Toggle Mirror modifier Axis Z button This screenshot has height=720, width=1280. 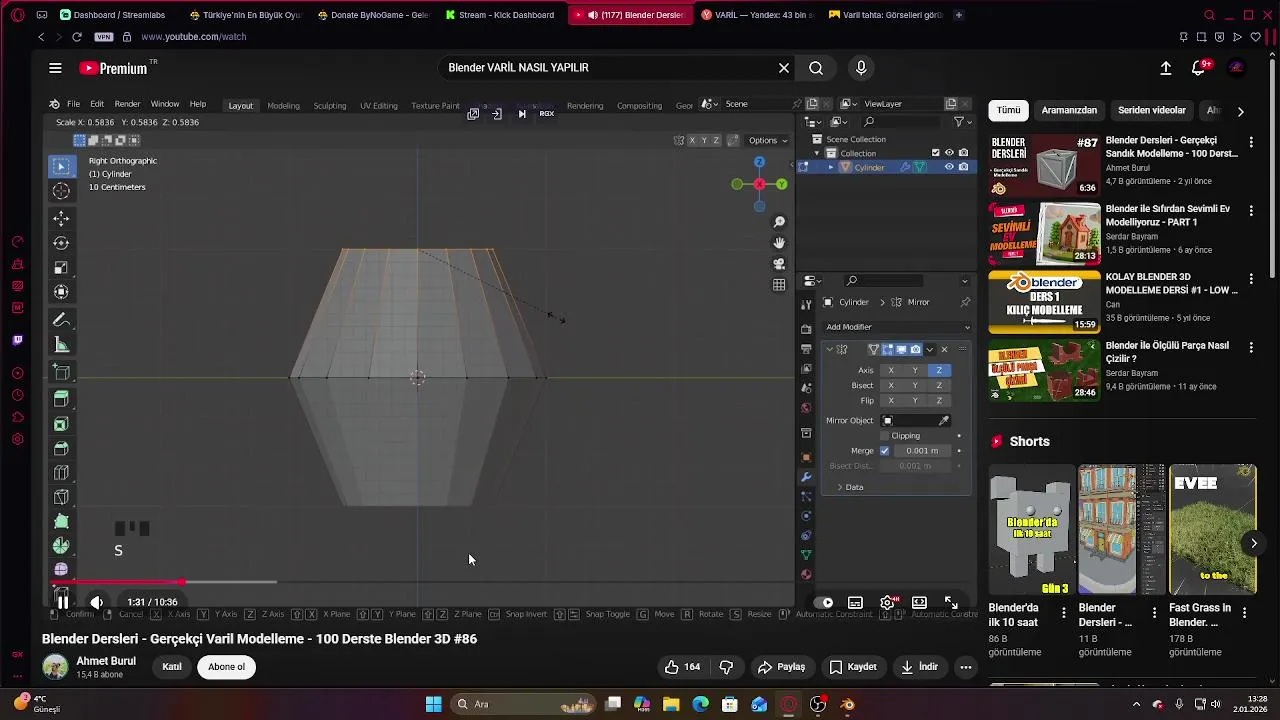pyautogui.click(x=939, y=370)
